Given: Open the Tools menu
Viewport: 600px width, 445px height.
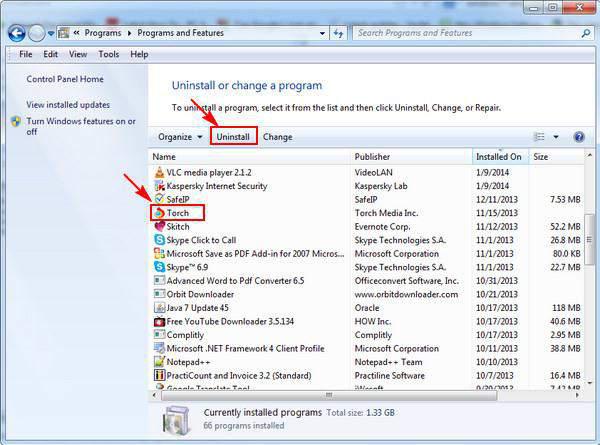Looking at the screenshot, I should [x=109, y=54].
